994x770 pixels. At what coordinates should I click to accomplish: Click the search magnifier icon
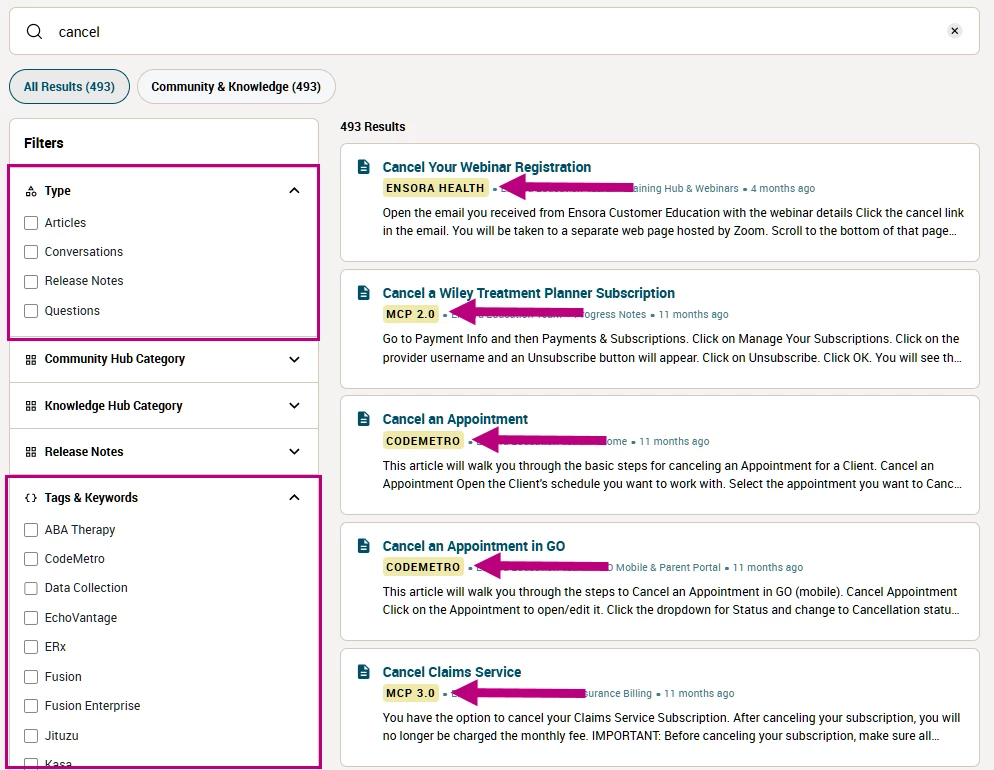[34, 31]
